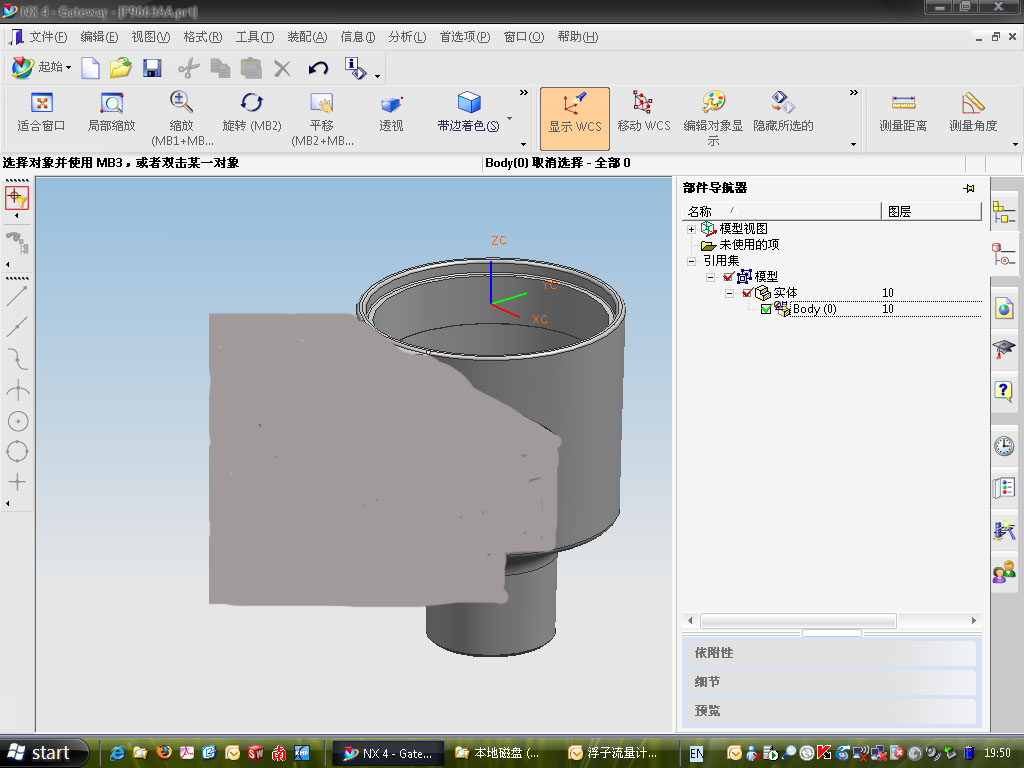The image size is (1024, 768).
Task: Click the 移动 WCS tool
Action: tap(644, 112)
